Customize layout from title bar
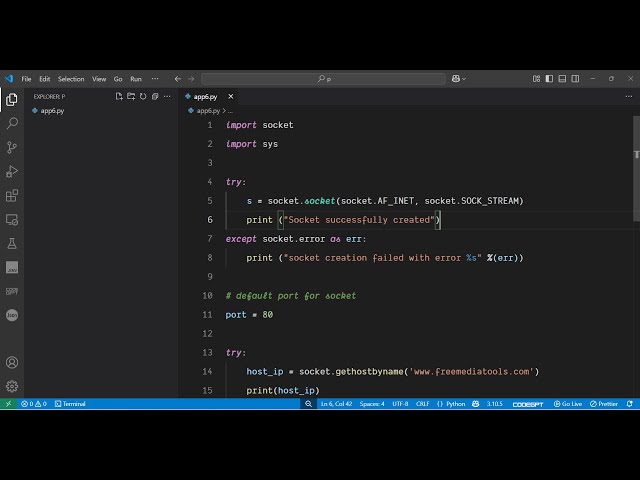This screenshot has height=480, width=640. [536, 79]
